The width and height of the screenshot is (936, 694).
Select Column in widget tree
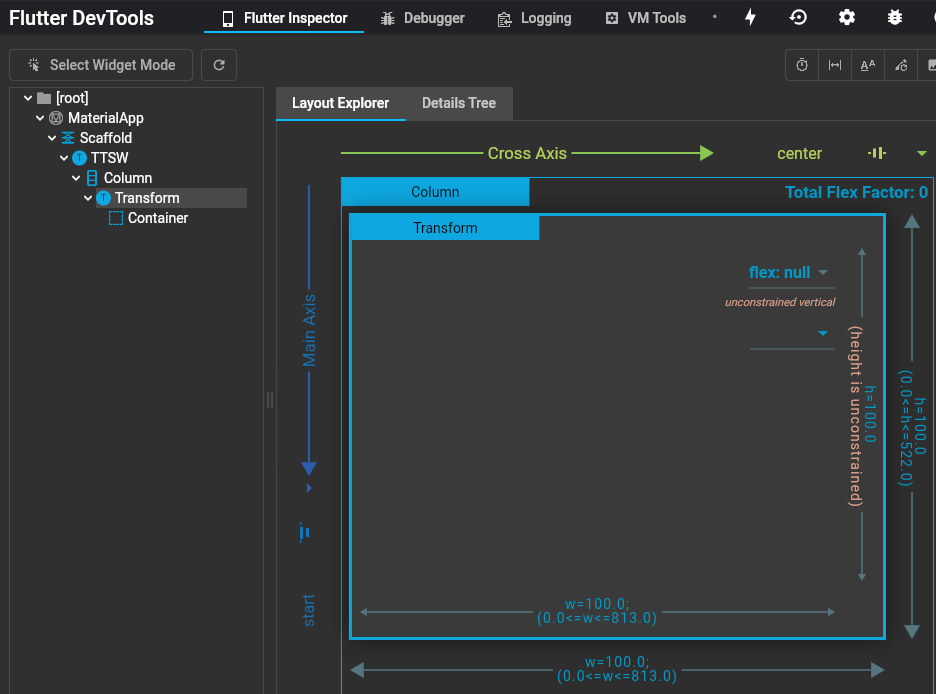coord(128,178)
